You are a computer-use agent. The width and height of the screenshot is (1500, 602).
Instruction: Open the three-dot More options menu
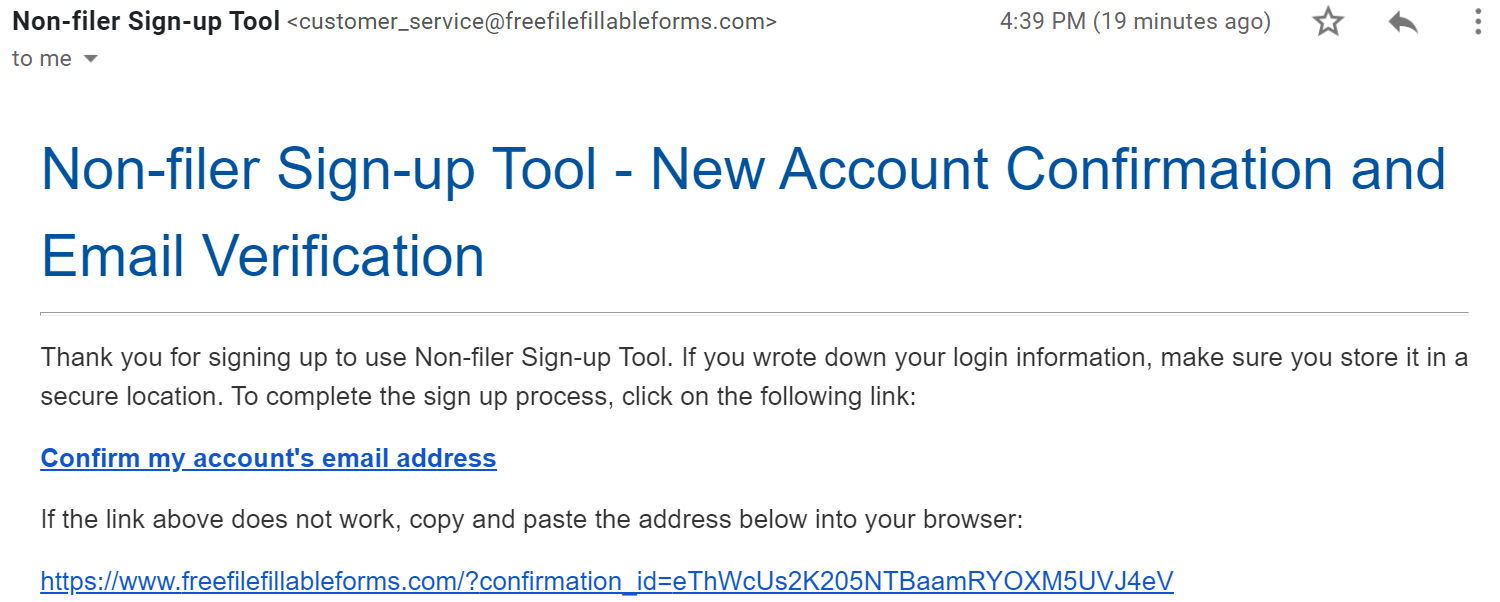pyautogui.click(x=1478, y=22)
